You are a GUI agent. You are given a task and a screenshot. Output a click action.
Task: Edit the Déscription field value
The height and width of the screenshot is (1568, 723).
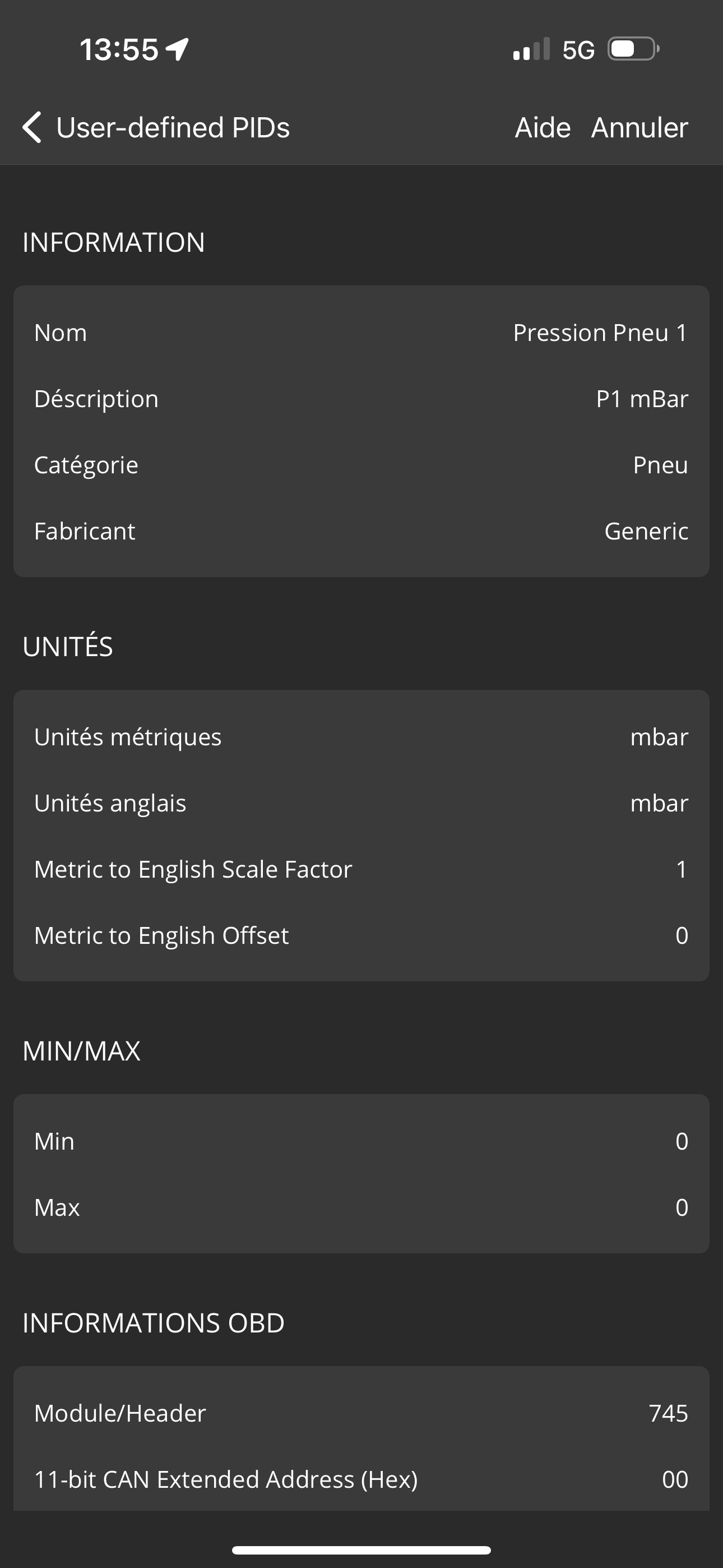[x=641, y=399]
